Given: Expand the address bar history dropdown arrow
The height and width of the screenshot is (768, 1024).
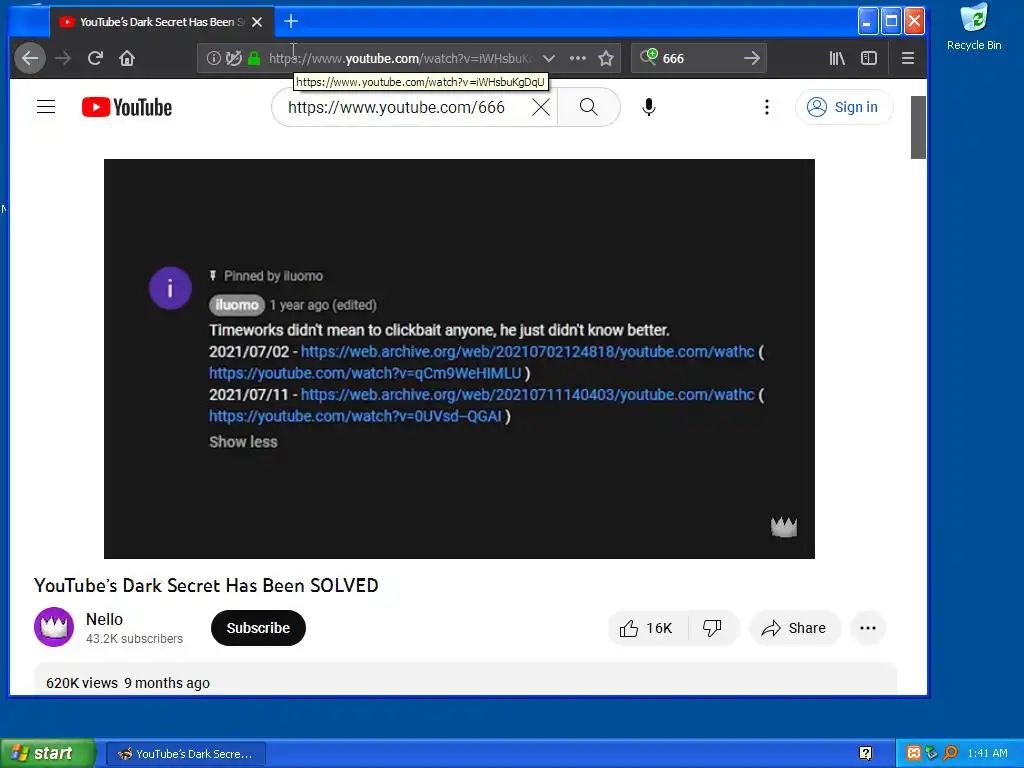Looking at the screenshot, I should [x=549, y=58].
